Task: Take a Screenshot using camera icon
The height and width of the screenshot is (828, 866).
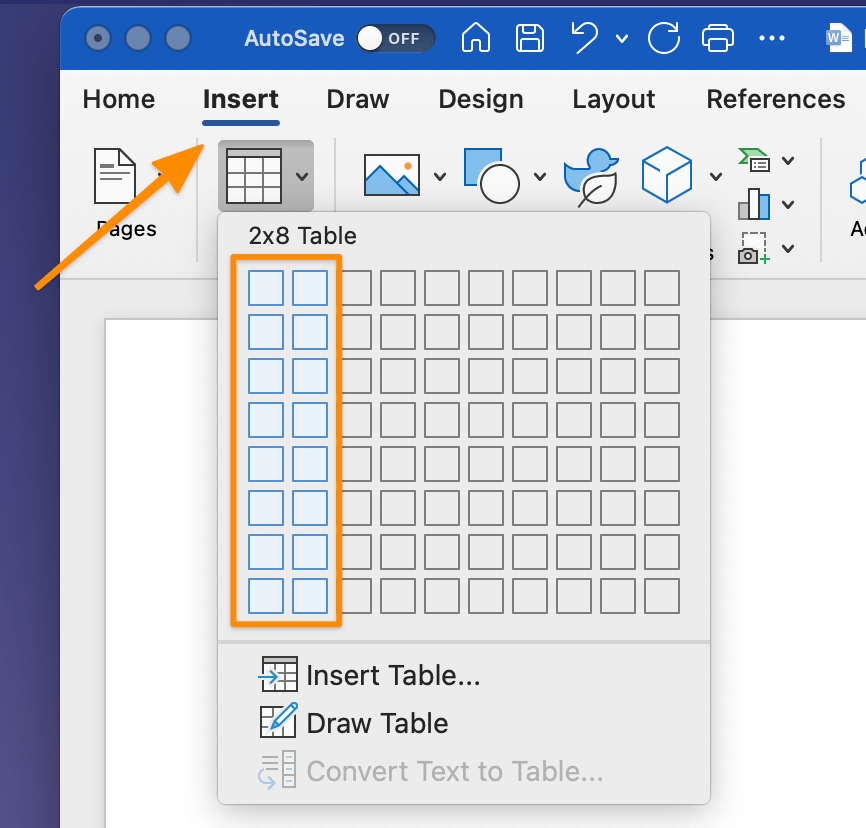Action: click(x=754, y=248)
